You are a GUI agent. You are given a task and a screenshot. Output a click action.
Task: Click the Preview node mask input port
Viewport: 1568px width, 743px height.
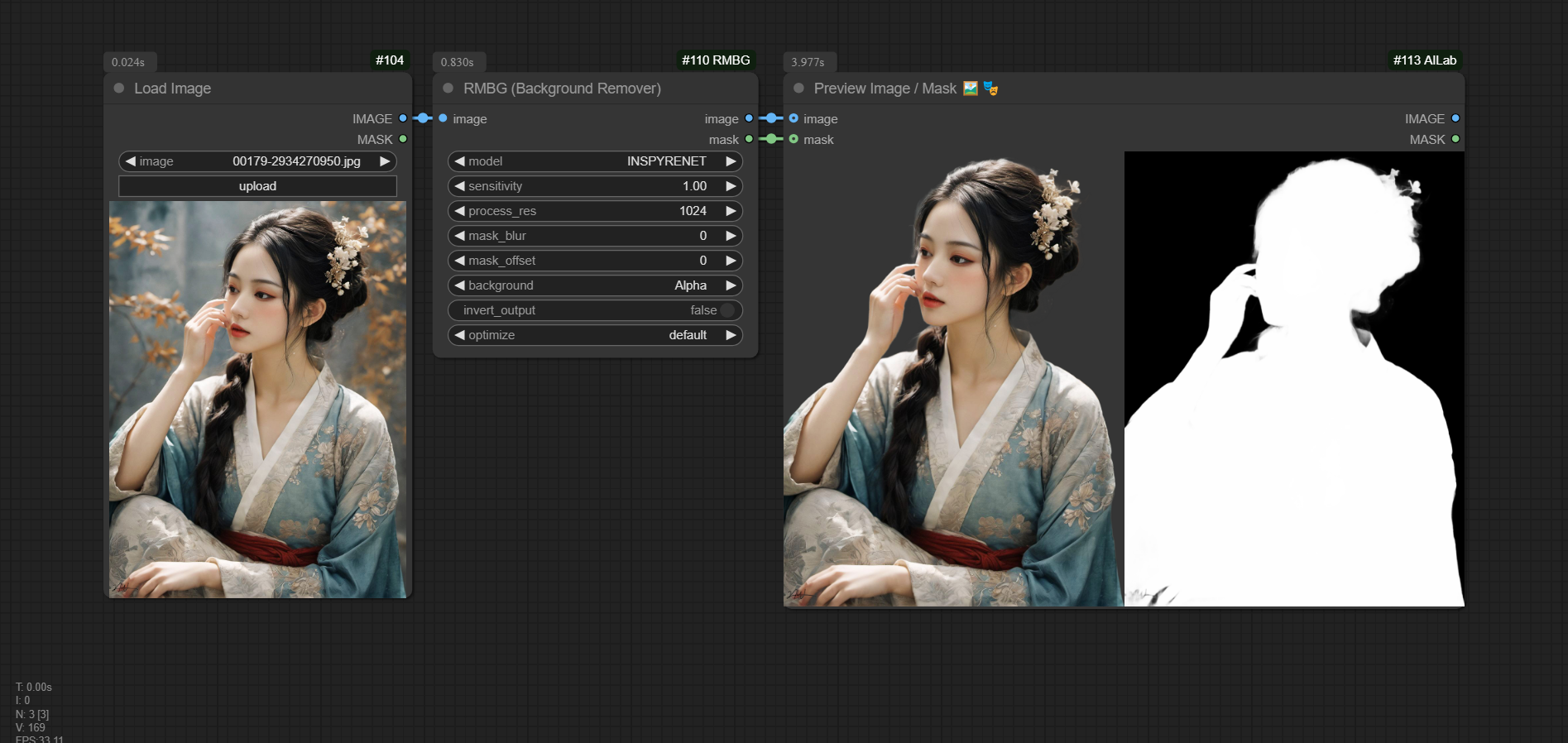pyautogui.click(x=794, y=139)
